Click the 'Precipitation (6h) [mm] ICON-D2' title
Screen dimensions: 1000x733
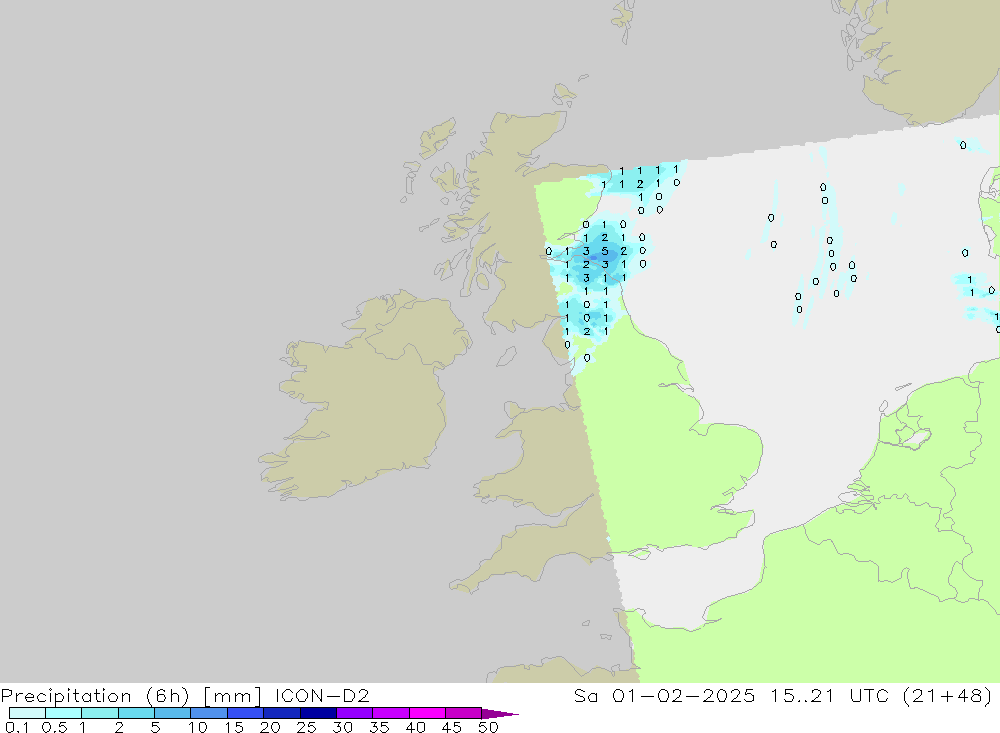185,696
